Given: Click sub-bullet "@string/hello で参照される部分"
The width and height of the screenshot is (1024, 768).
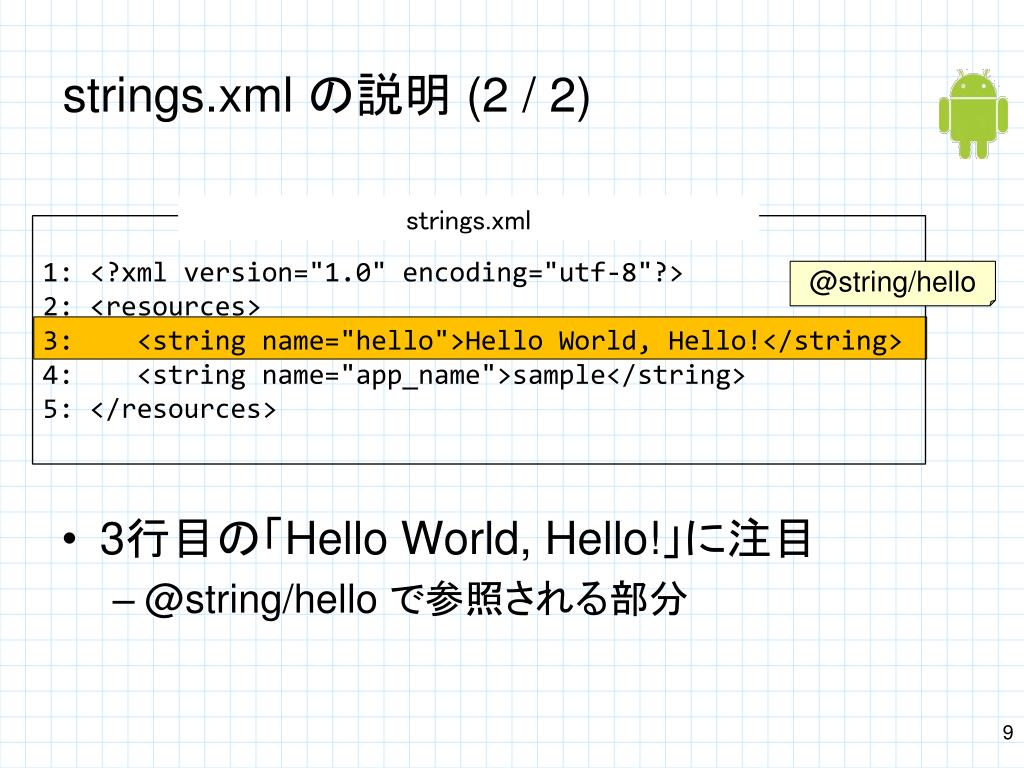Looking at the screenshot, I should coord(415,598).
